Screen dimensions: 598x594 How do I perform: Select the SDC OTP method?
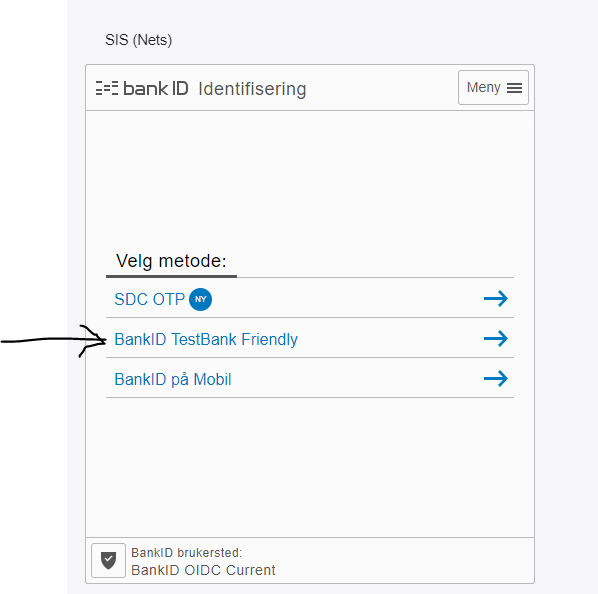(x=310, y=298)
